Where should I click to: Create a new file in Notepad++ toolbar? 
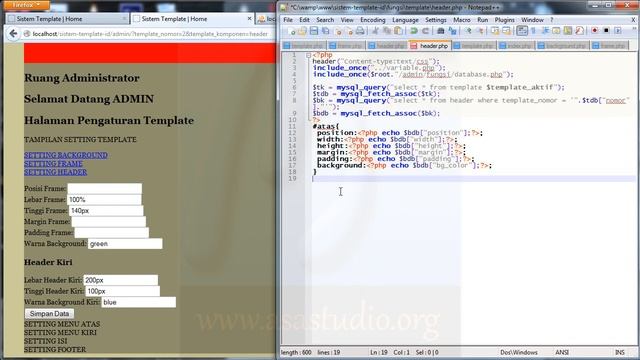292,31
